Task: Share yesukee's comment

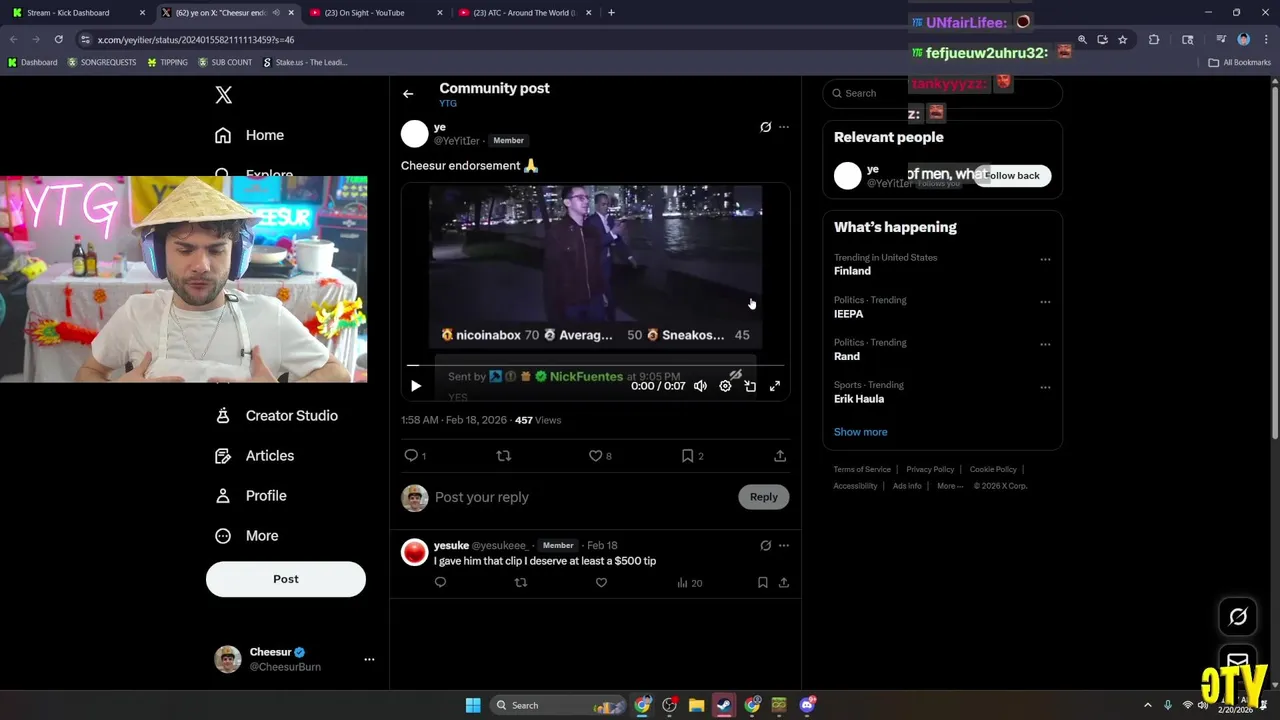Action: pyautogui.click(x=784, y=582)
